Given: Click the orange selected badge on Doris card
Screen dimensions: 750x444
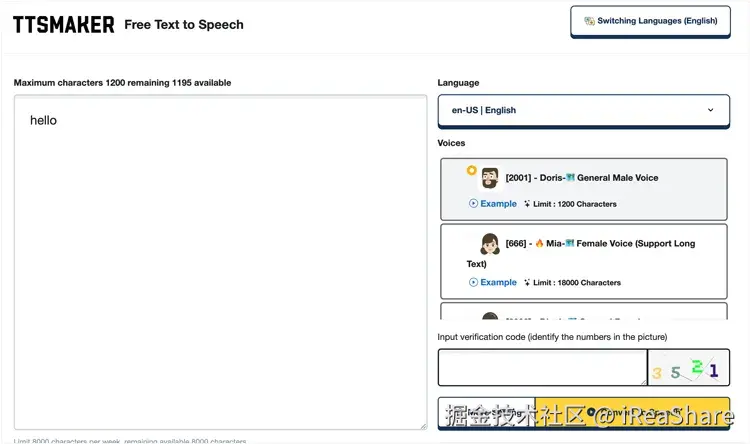Looking at the screenshot, I should click(x=472, y=170).
